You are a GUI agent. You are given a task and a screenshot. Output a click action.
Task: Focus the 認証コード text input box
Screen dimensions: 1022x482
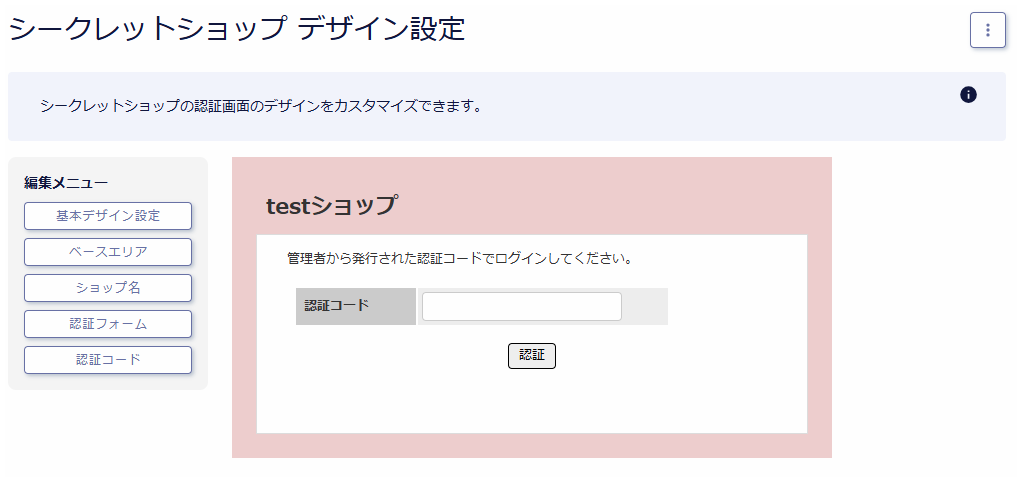coord(521,307)
